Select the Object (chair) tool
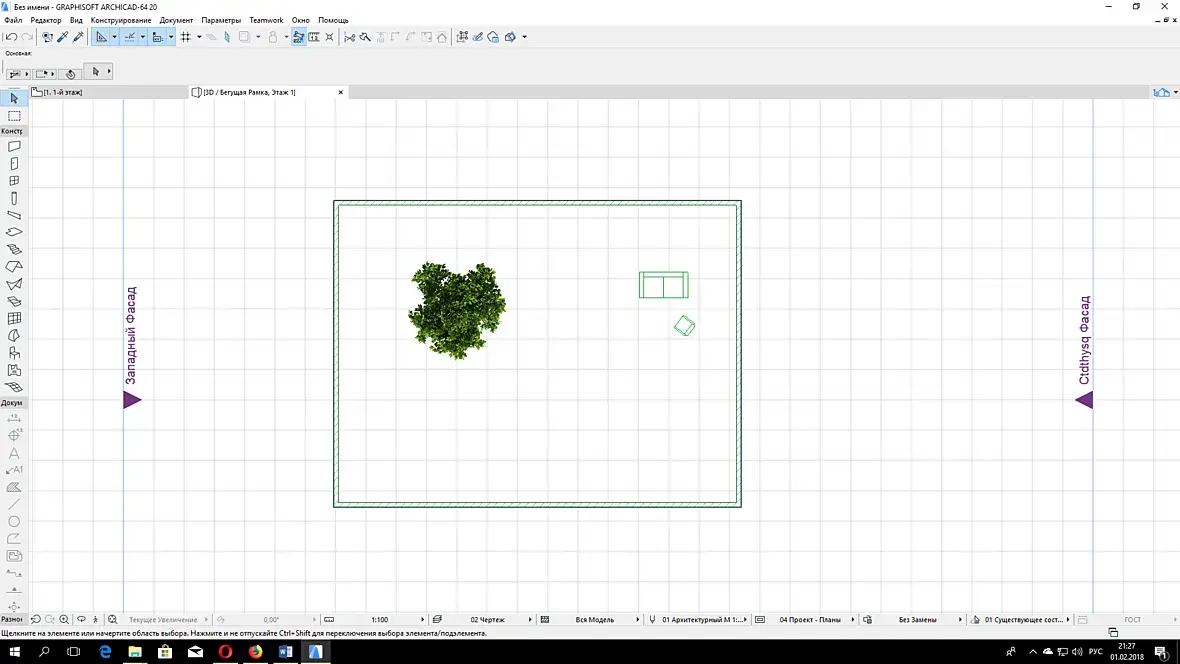 coord(14,353)
